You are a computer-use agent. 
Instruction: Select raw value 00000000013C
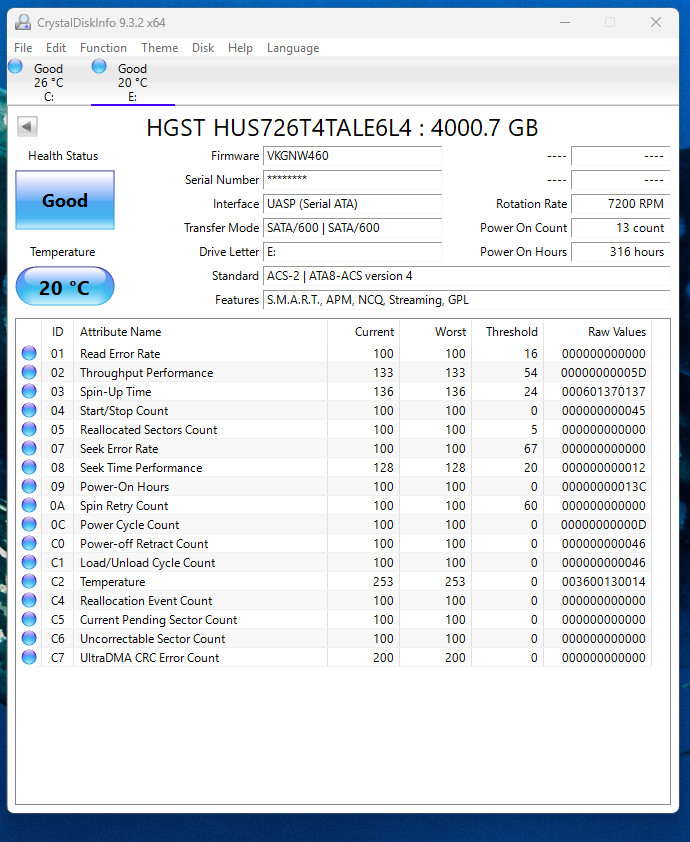click(x=604, y=487)
